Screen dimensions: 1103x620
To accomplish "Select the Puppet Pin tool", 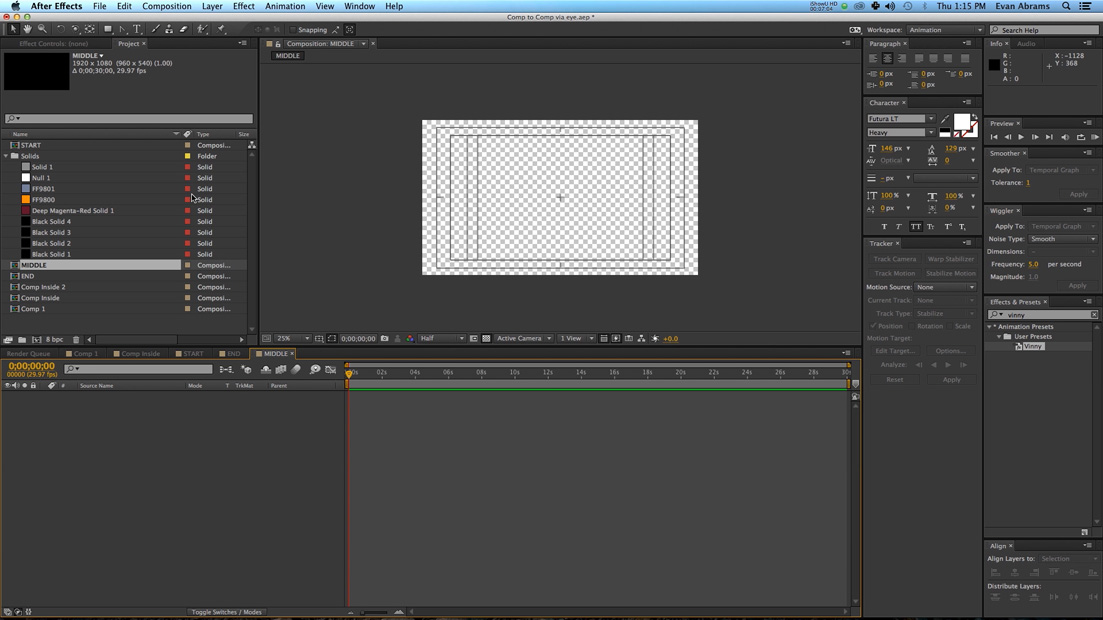I will [x=221, y=30].
